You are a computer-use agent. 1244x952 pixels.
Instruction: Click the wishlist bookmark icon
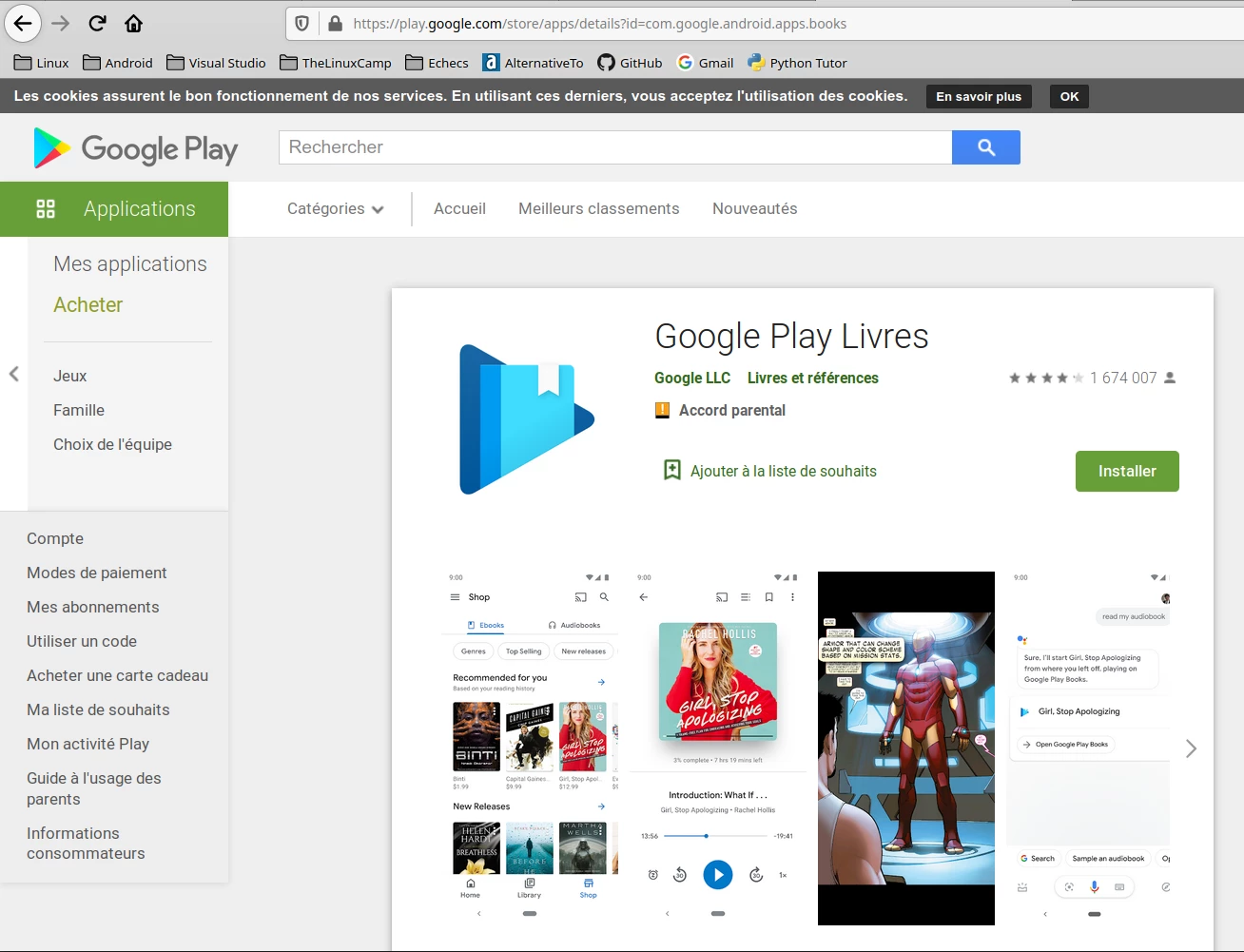click(671, 470)
